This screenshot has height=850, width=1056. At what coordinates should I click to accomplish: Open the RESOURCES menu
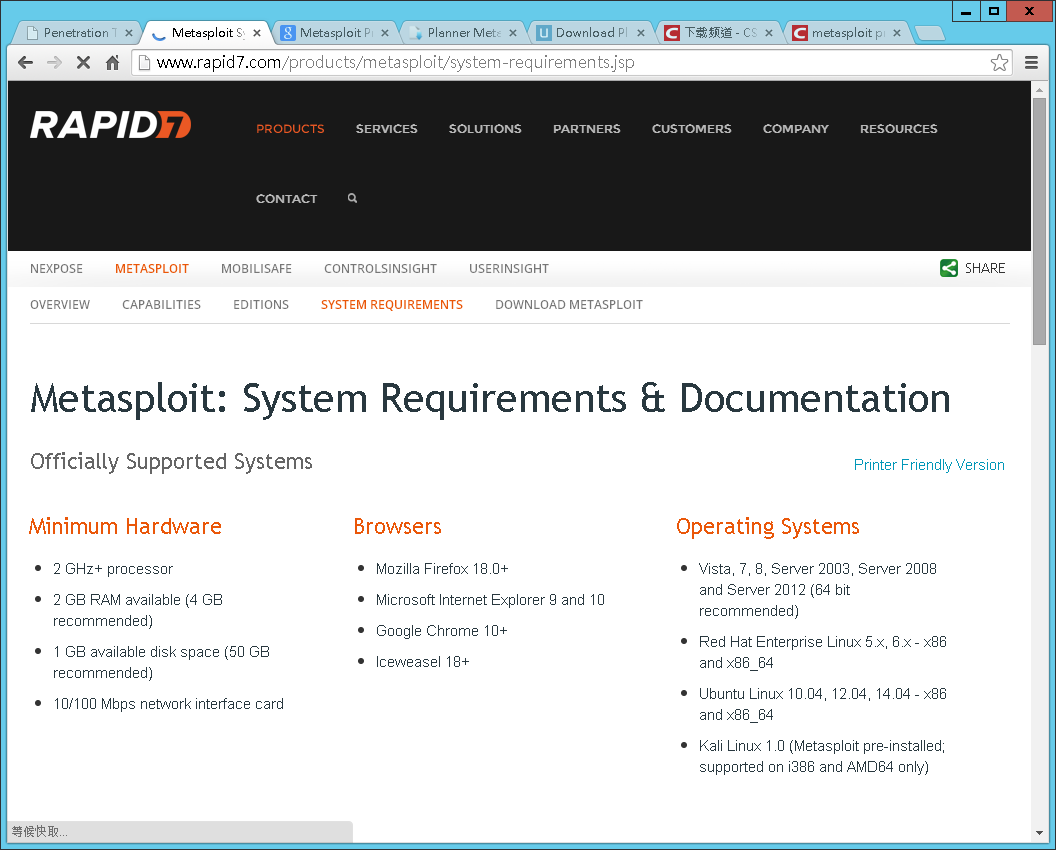pos(898,129)
